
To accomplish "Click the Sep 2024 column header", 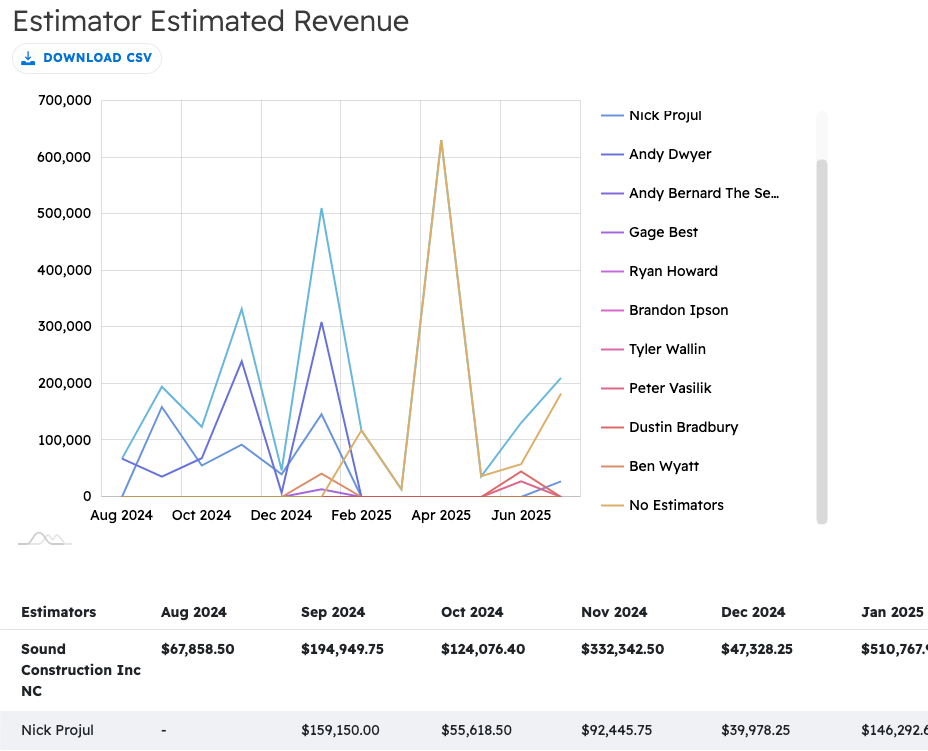I will [x=333, y=612].
